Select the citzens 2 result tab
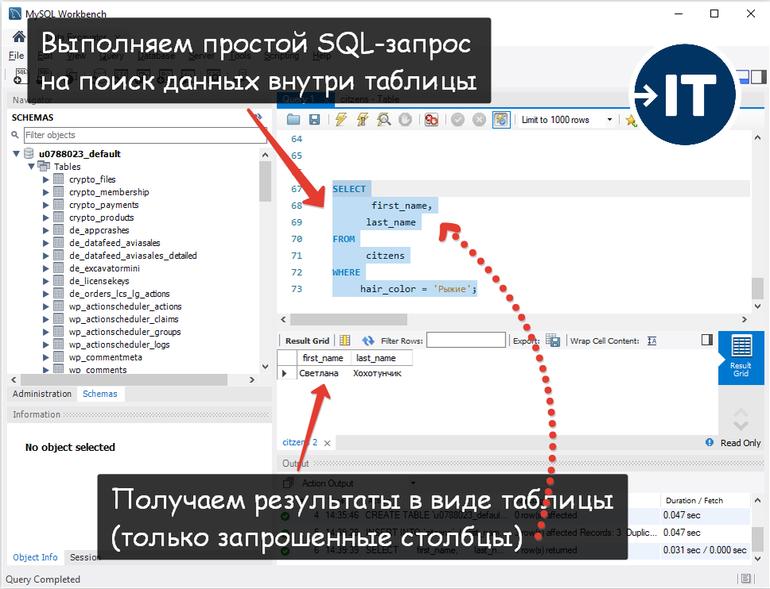The width and height of the screenshot is (770, 589). (x=300, y=442)
